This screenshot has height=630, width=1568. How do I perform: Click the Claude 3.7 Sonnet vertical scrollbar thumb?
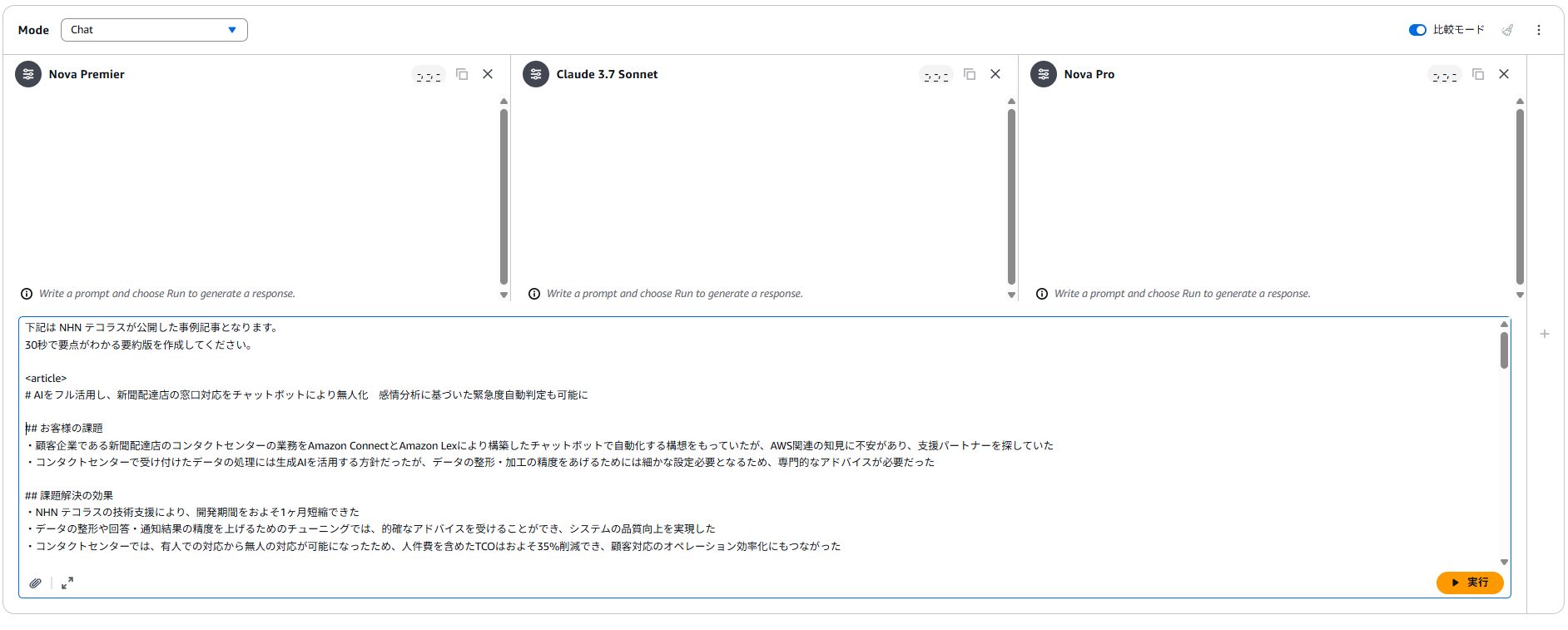[1011, 197]
